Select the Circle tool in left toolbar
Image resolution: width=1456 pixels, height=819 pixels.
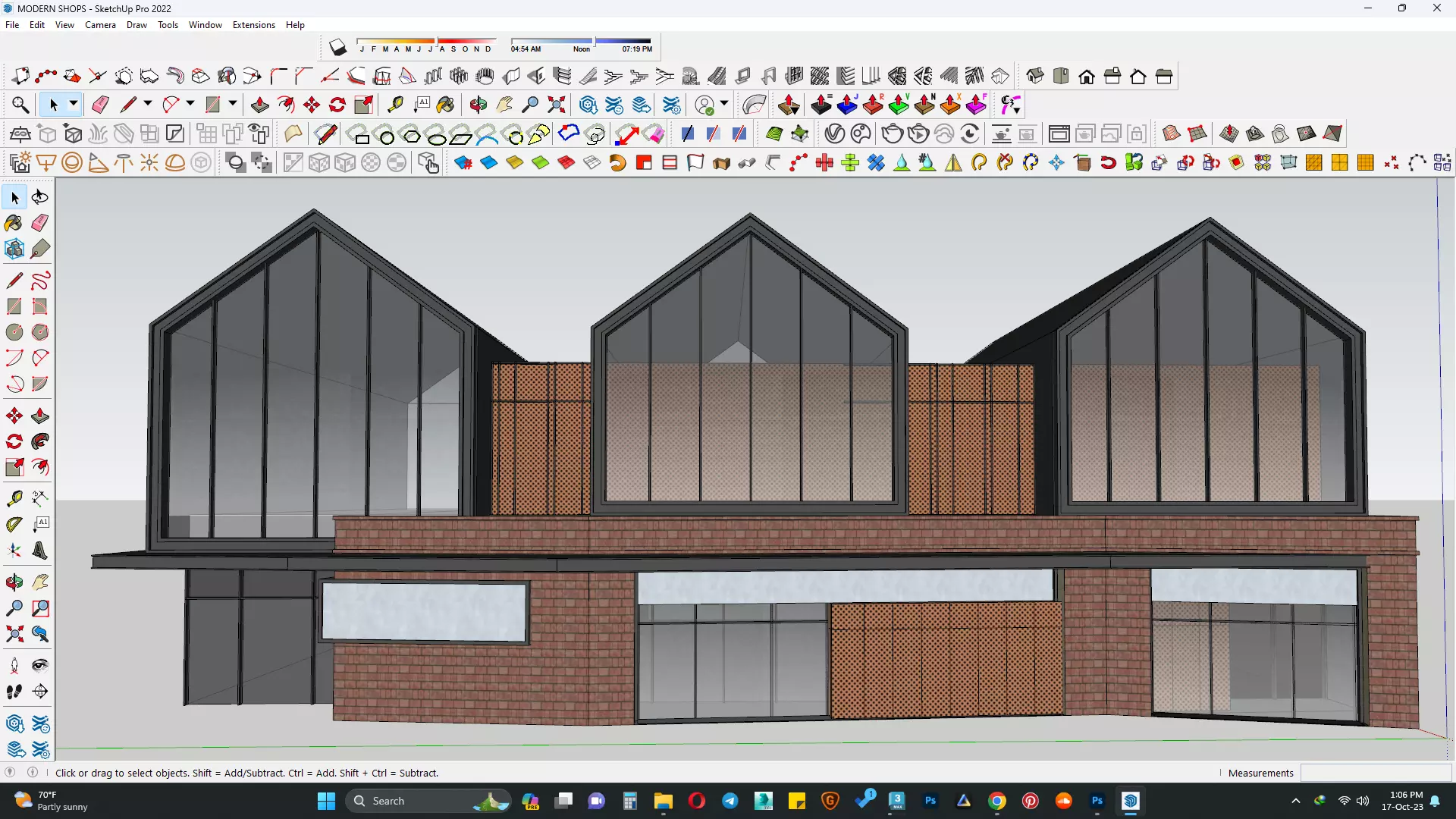[14, 332]
